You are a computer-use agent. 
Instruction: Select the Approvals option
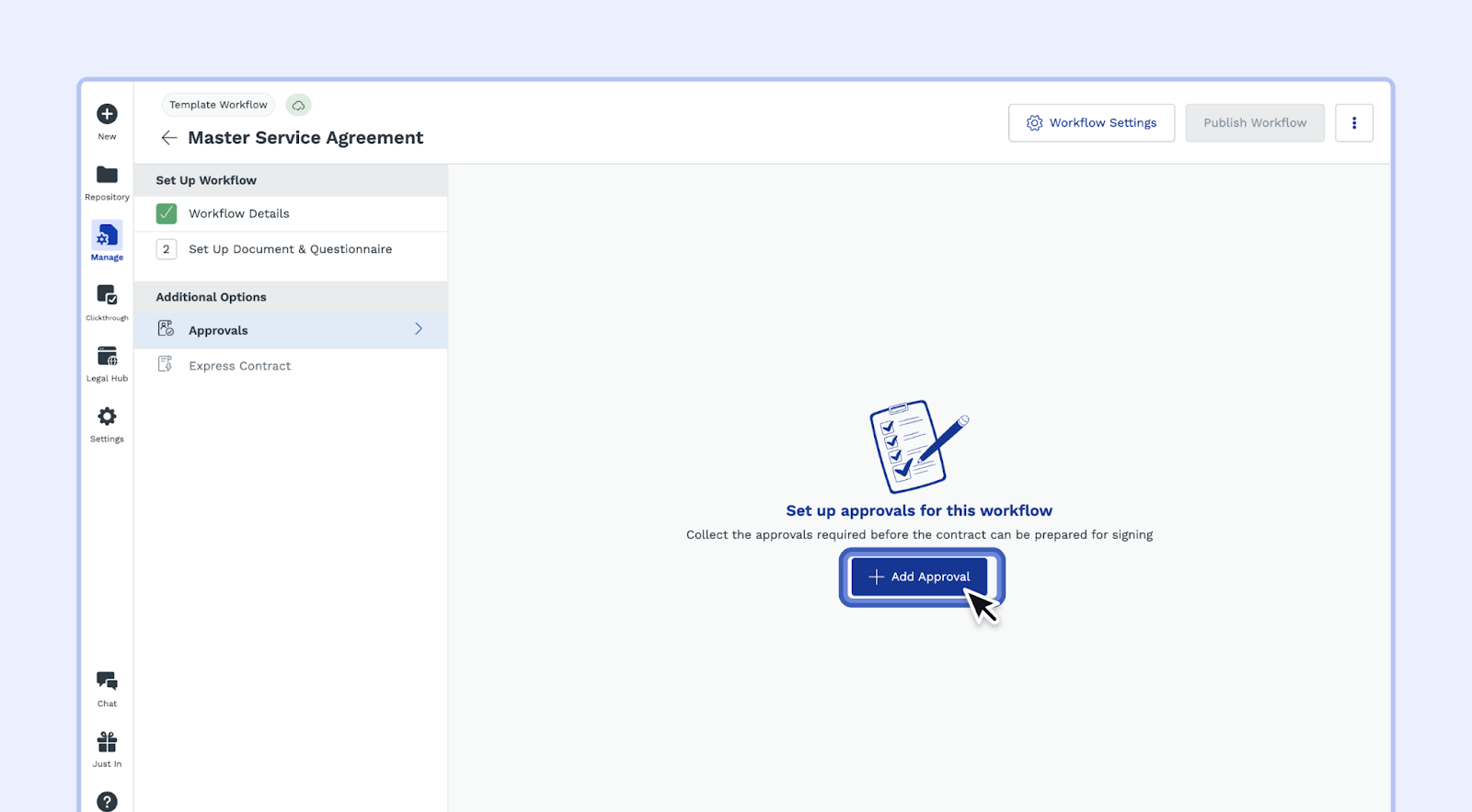(291, 330)
